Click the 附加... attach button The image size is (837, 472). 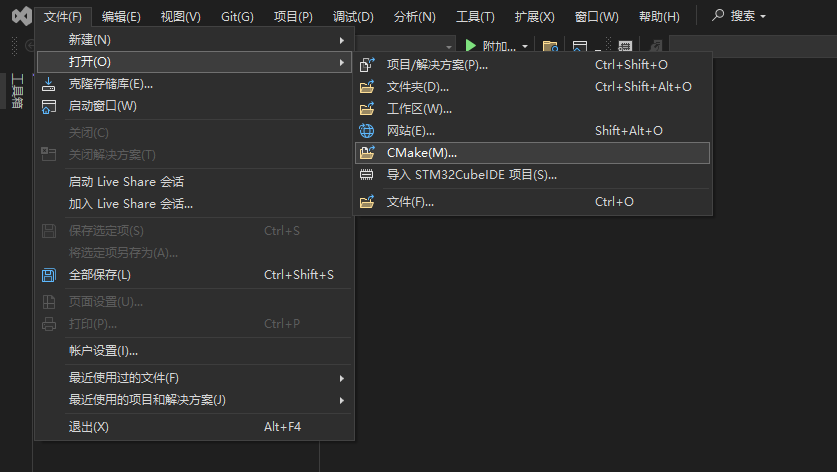499,45
